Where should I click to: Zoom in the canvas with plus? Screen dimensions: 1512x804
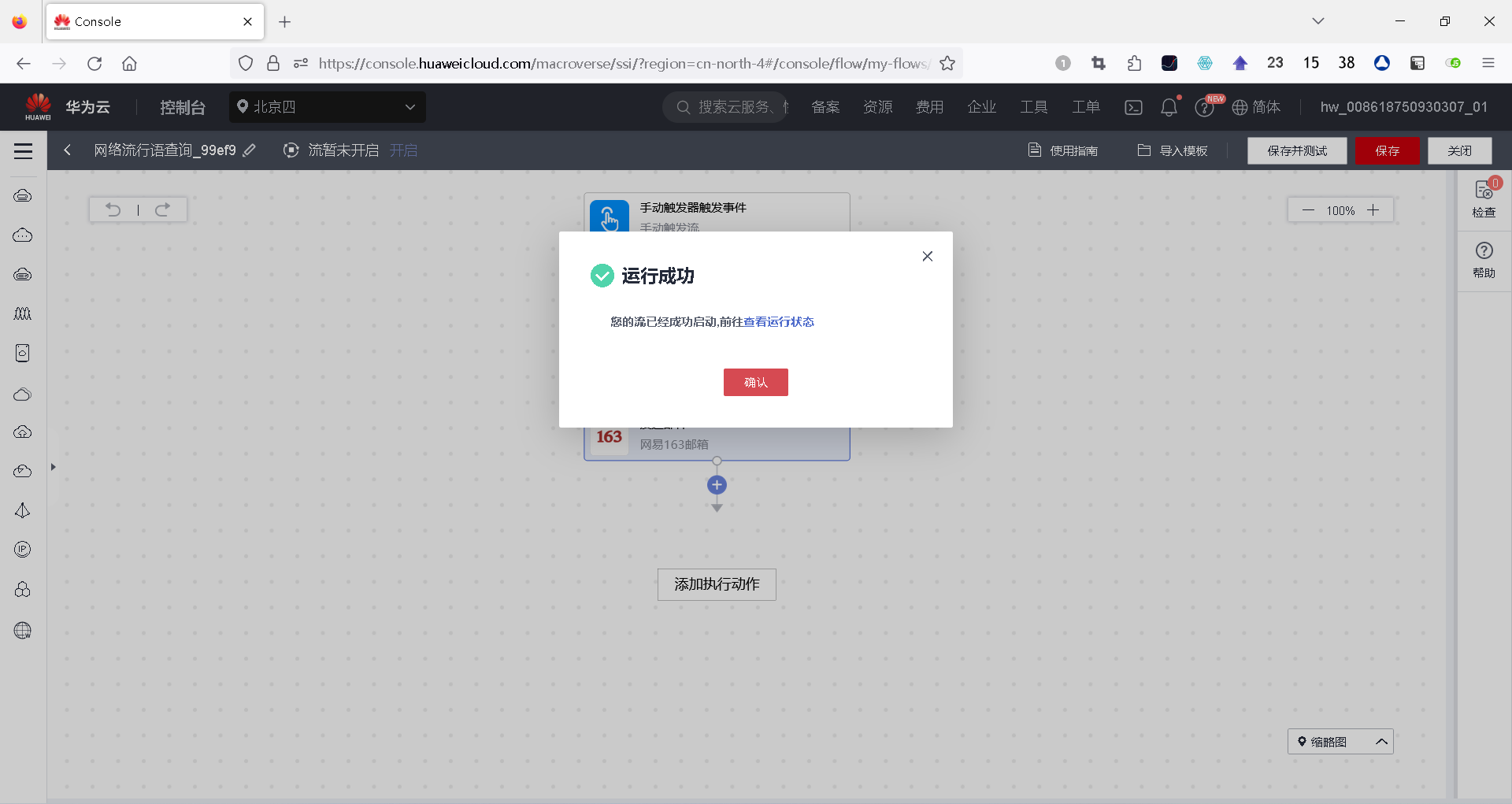(x=1373, y=210)
